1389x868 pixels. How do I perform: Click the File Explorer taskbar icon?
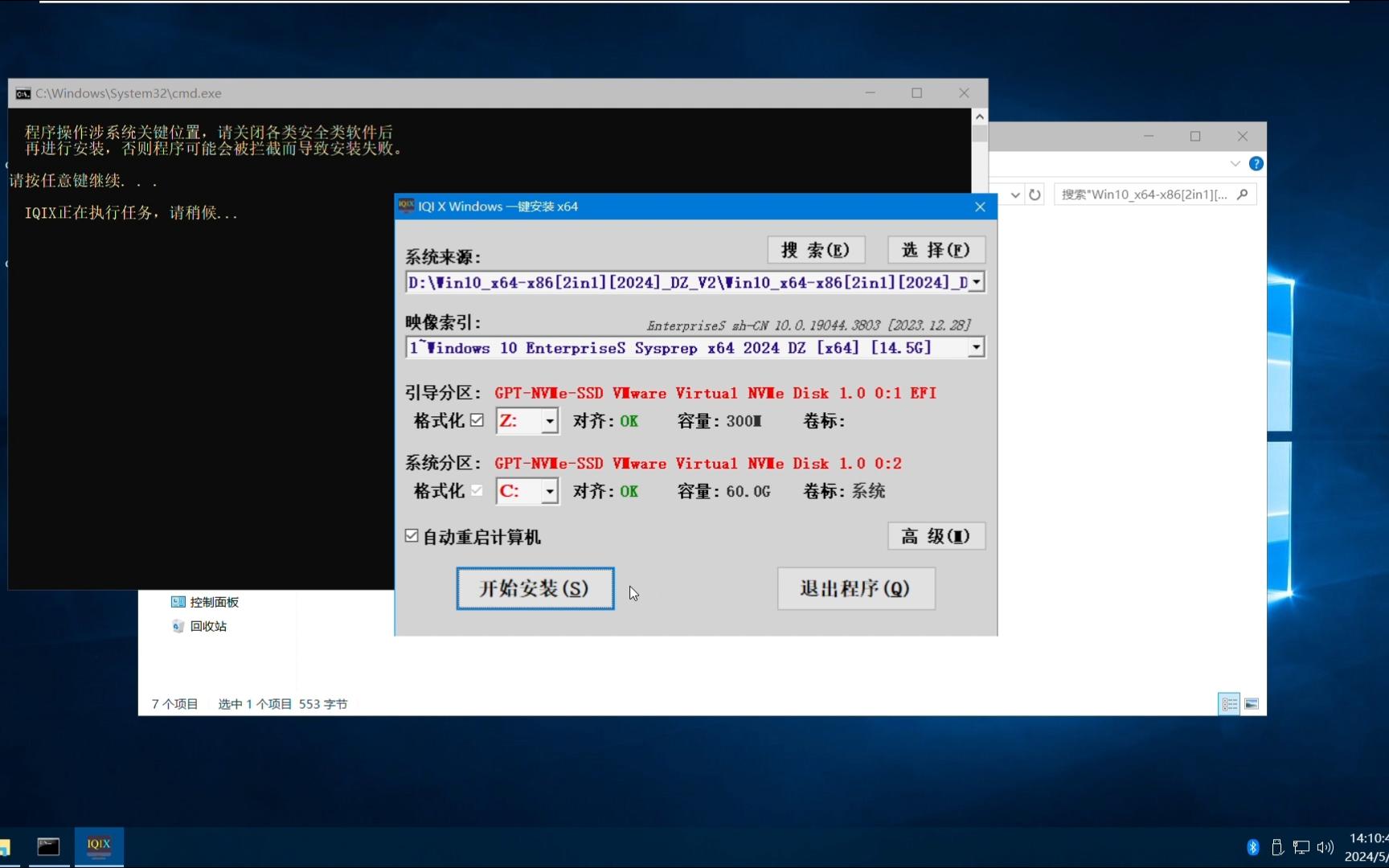(x=5, y=847)
